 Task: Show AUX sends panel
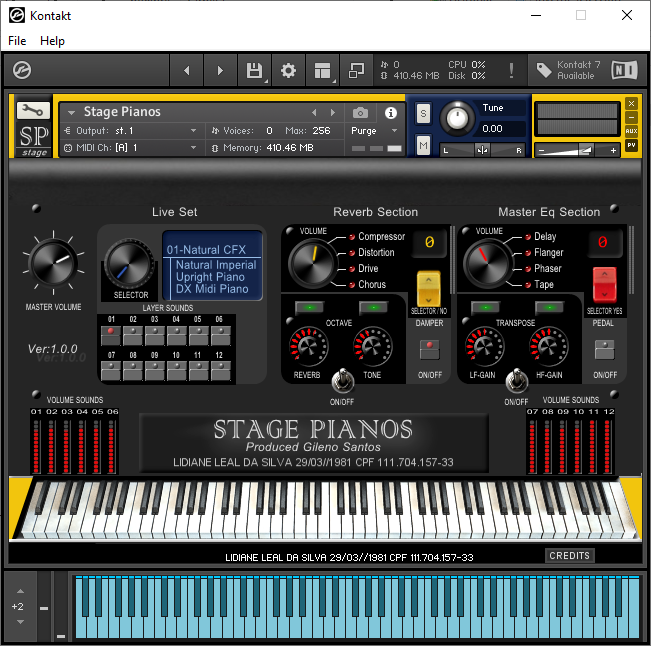pos(631,131)
